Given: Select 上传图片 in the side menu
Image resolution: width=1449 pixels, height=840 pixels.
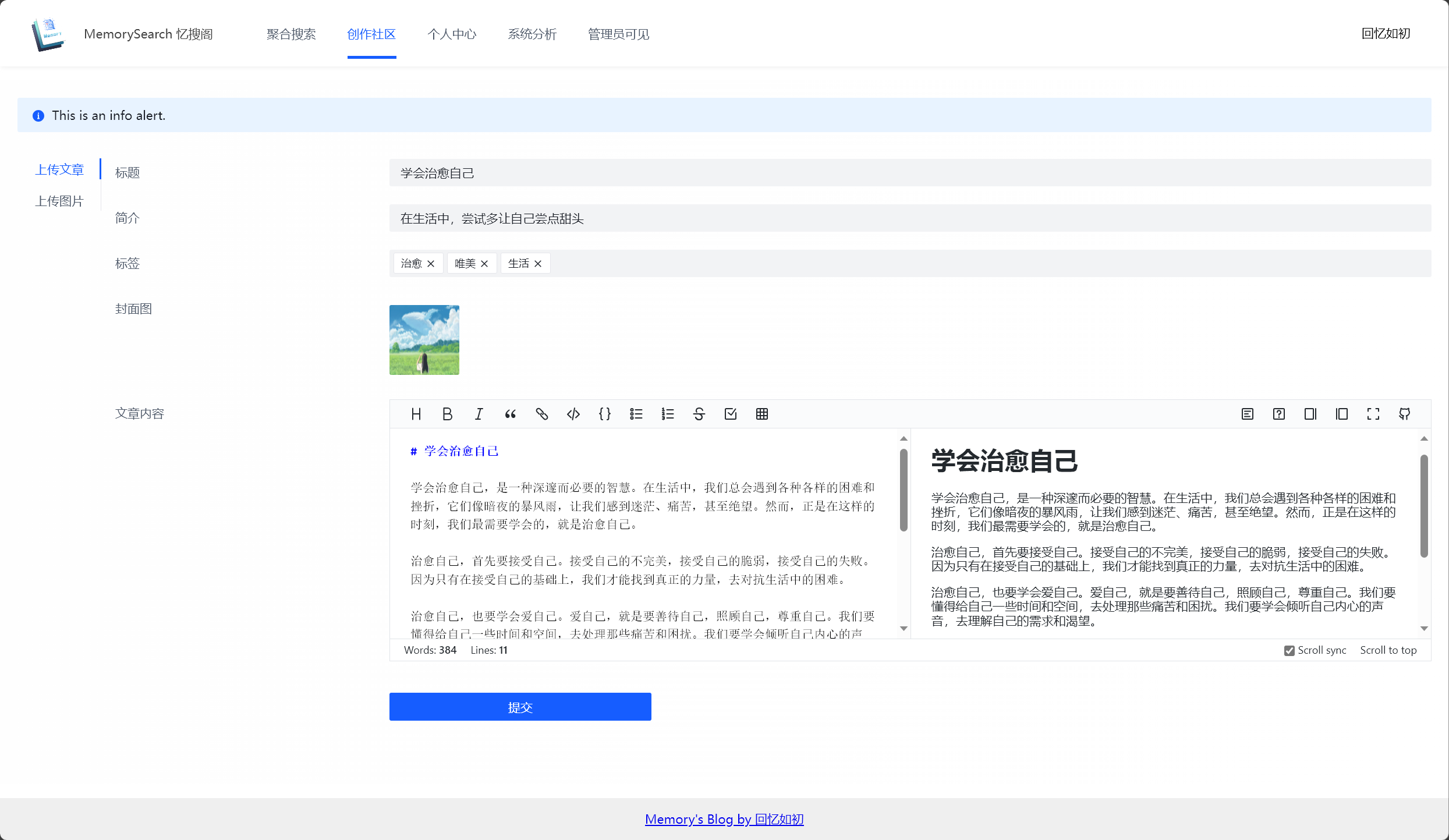Looking at the screenshot, I should click(x=59, y=201).
